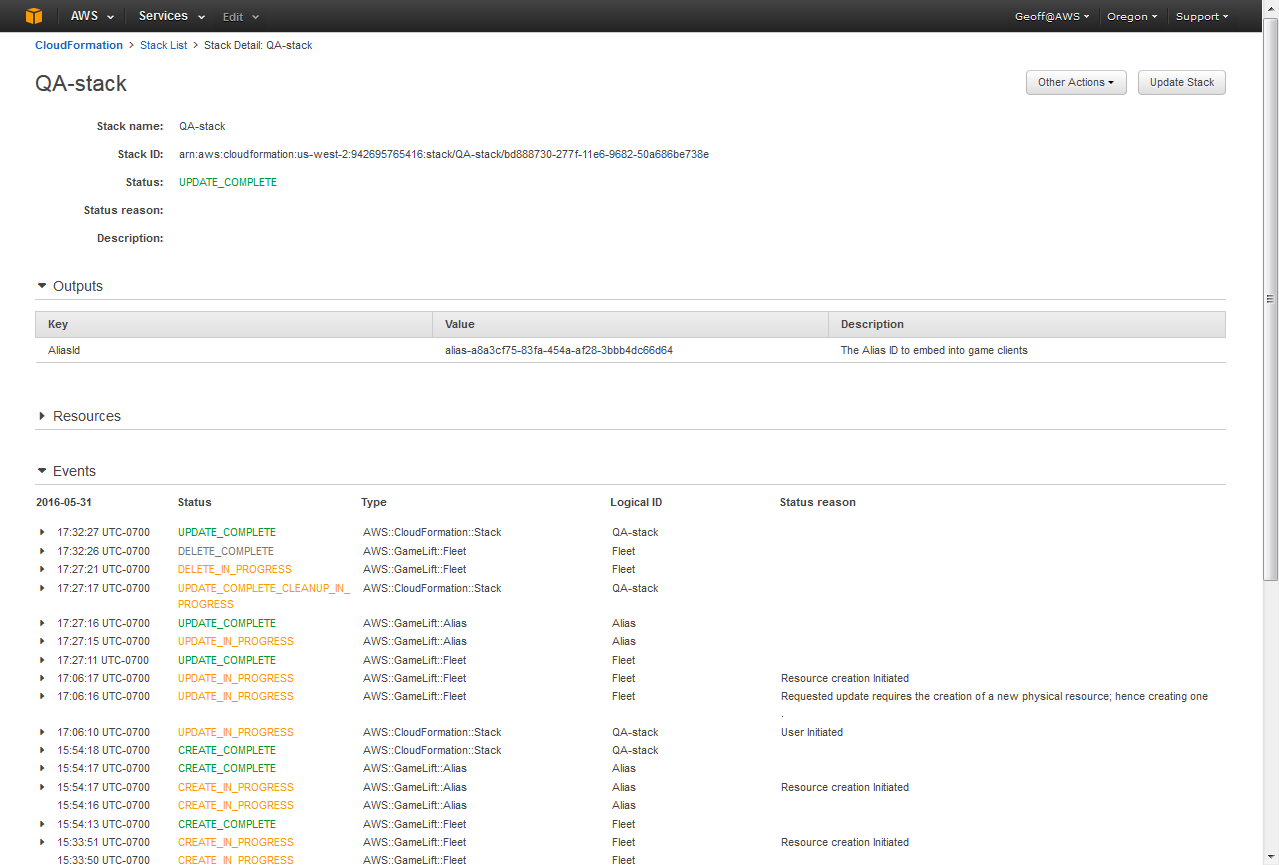
Task: Open the Edit menu in top bar
Action: coord(240,17)
